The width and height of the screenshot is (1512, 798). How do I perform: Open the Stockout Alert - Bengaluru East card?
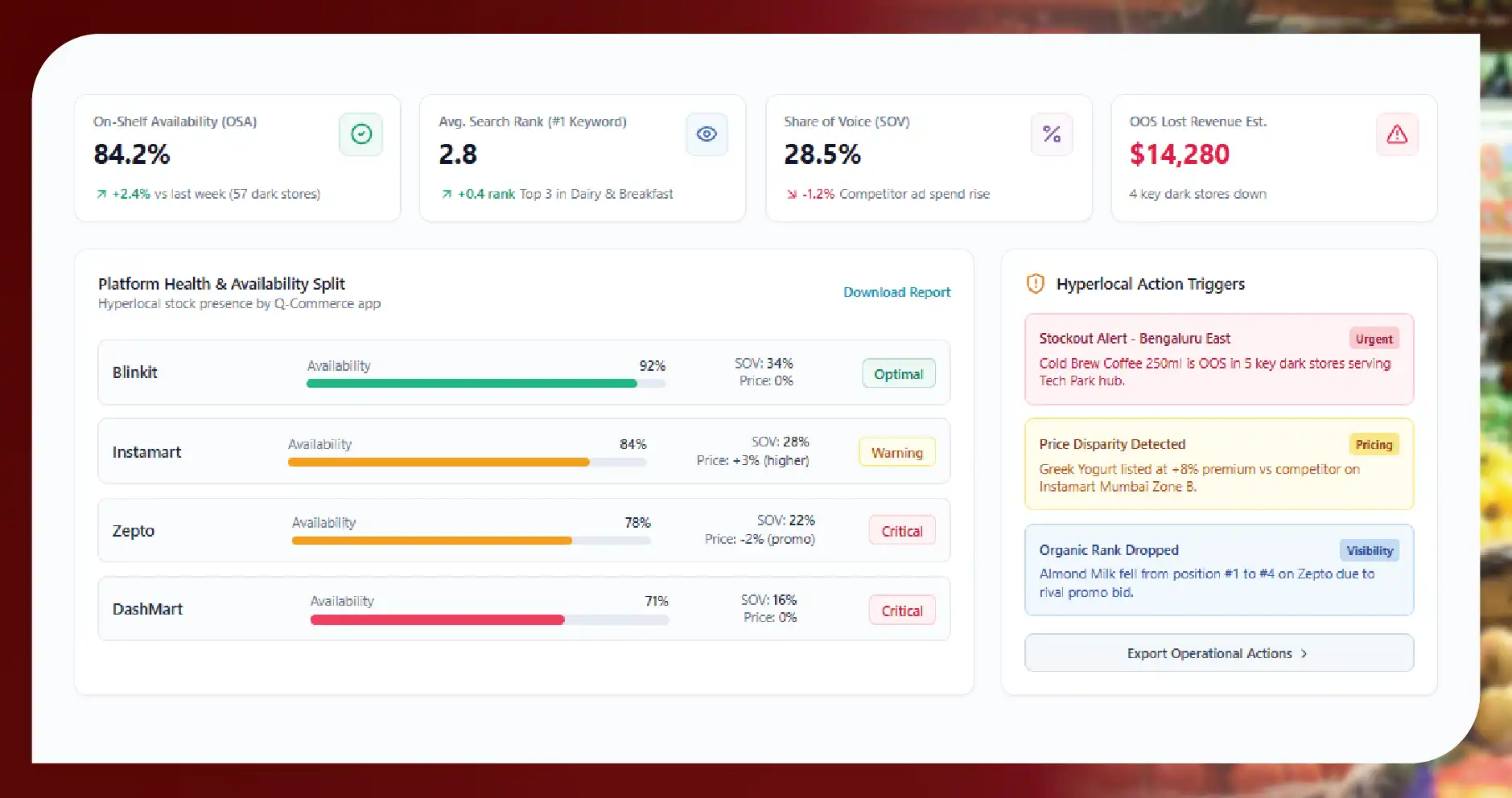1218,360
